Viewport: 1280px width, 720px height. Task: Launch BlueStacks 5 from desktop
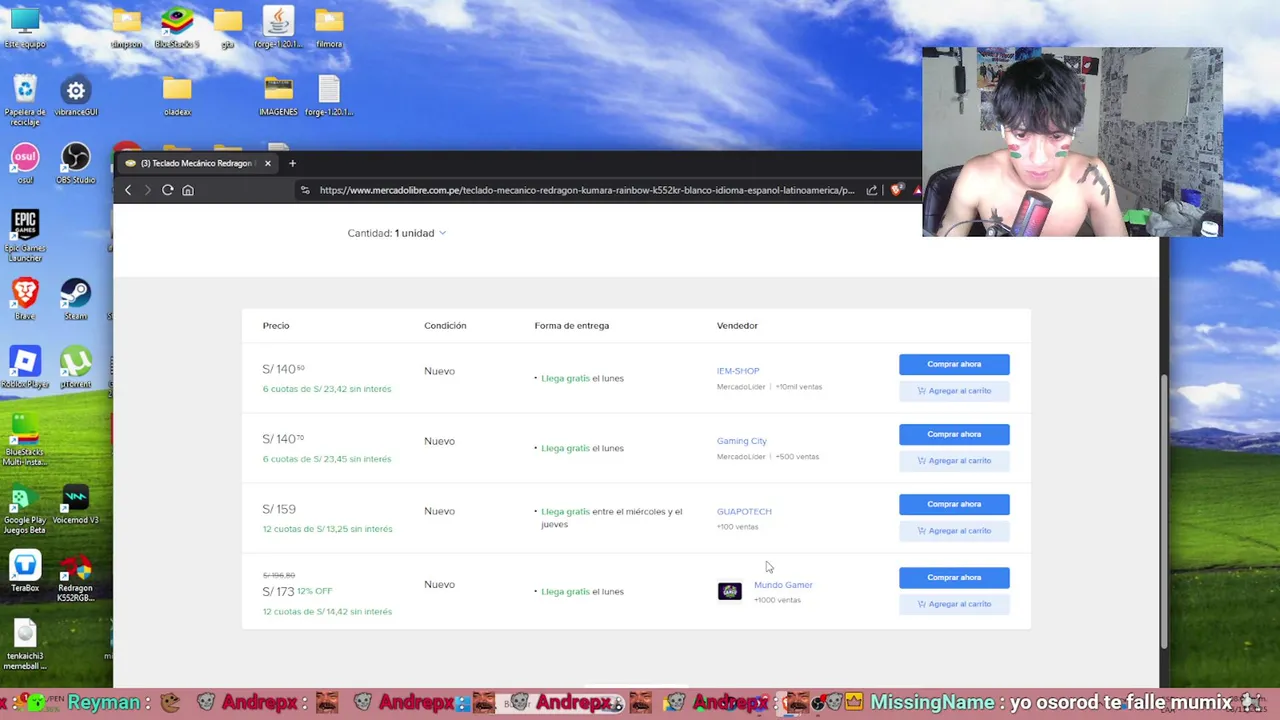(x=177, y=26)
